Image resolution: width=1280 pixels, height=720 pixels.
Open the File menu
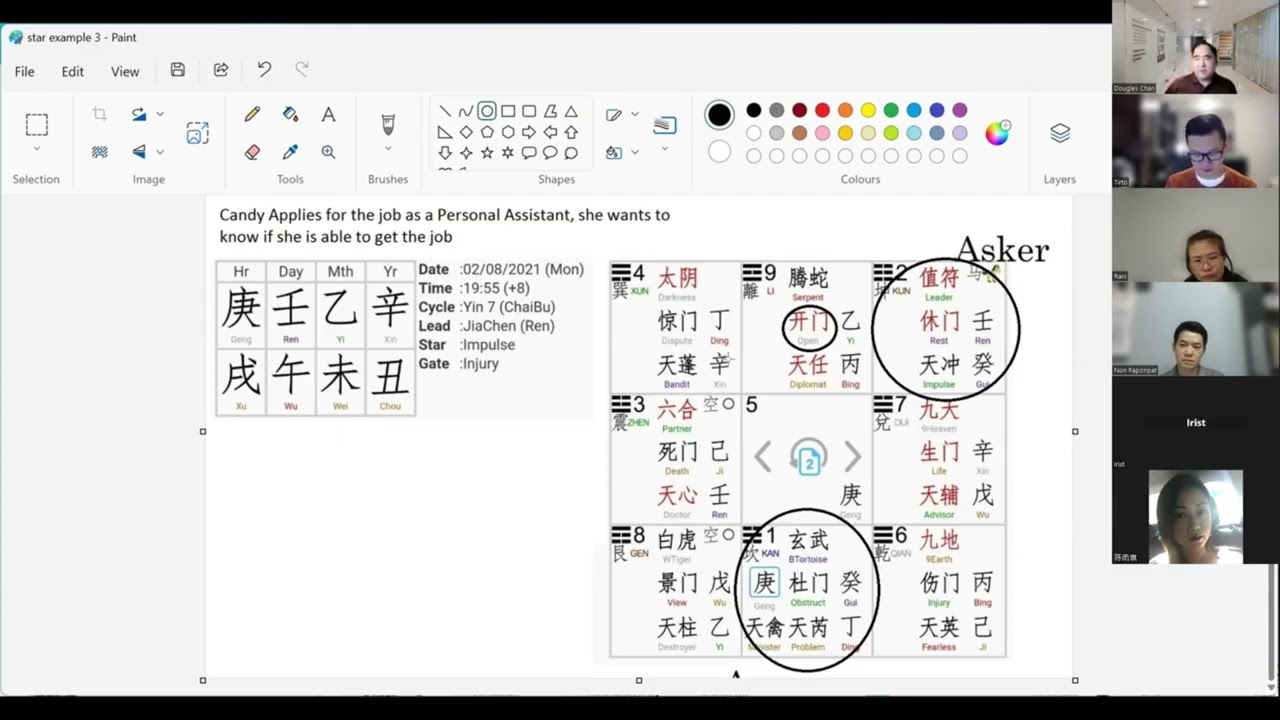tap(25, 71)
